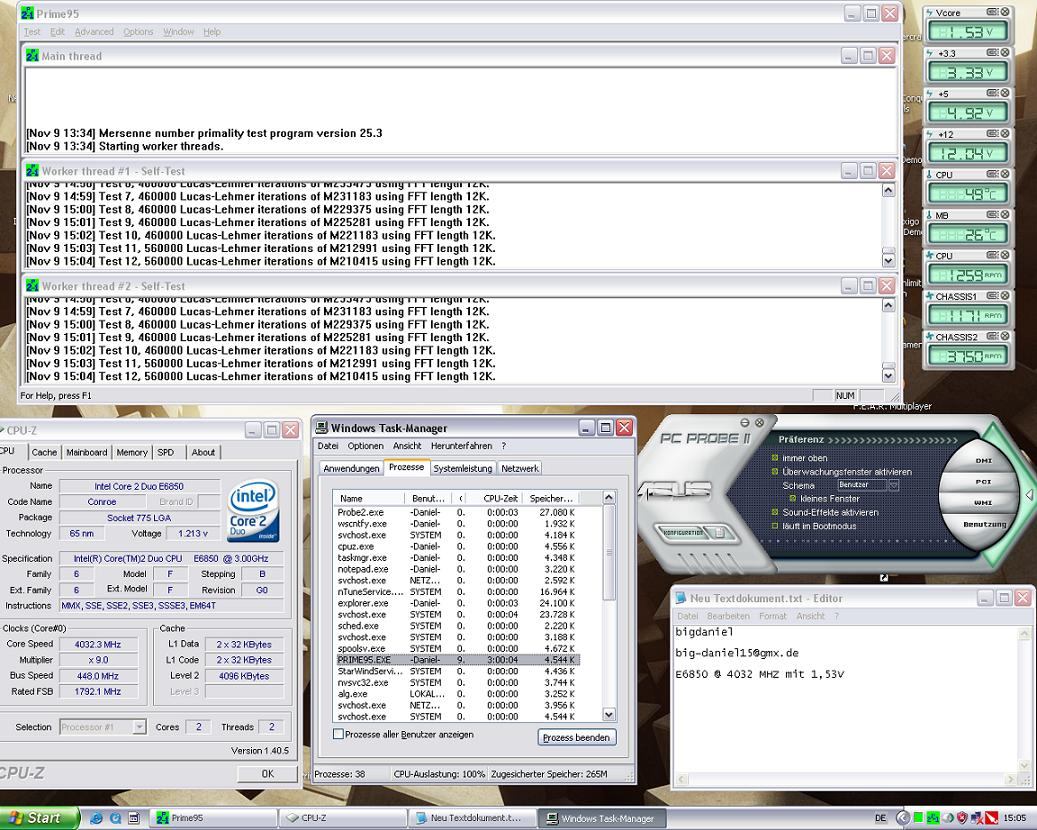Open the Herunterfahren menu in Task-Manager
Image resolution: width=1037 pixels, height=830 pixels.
click(461, 446)
